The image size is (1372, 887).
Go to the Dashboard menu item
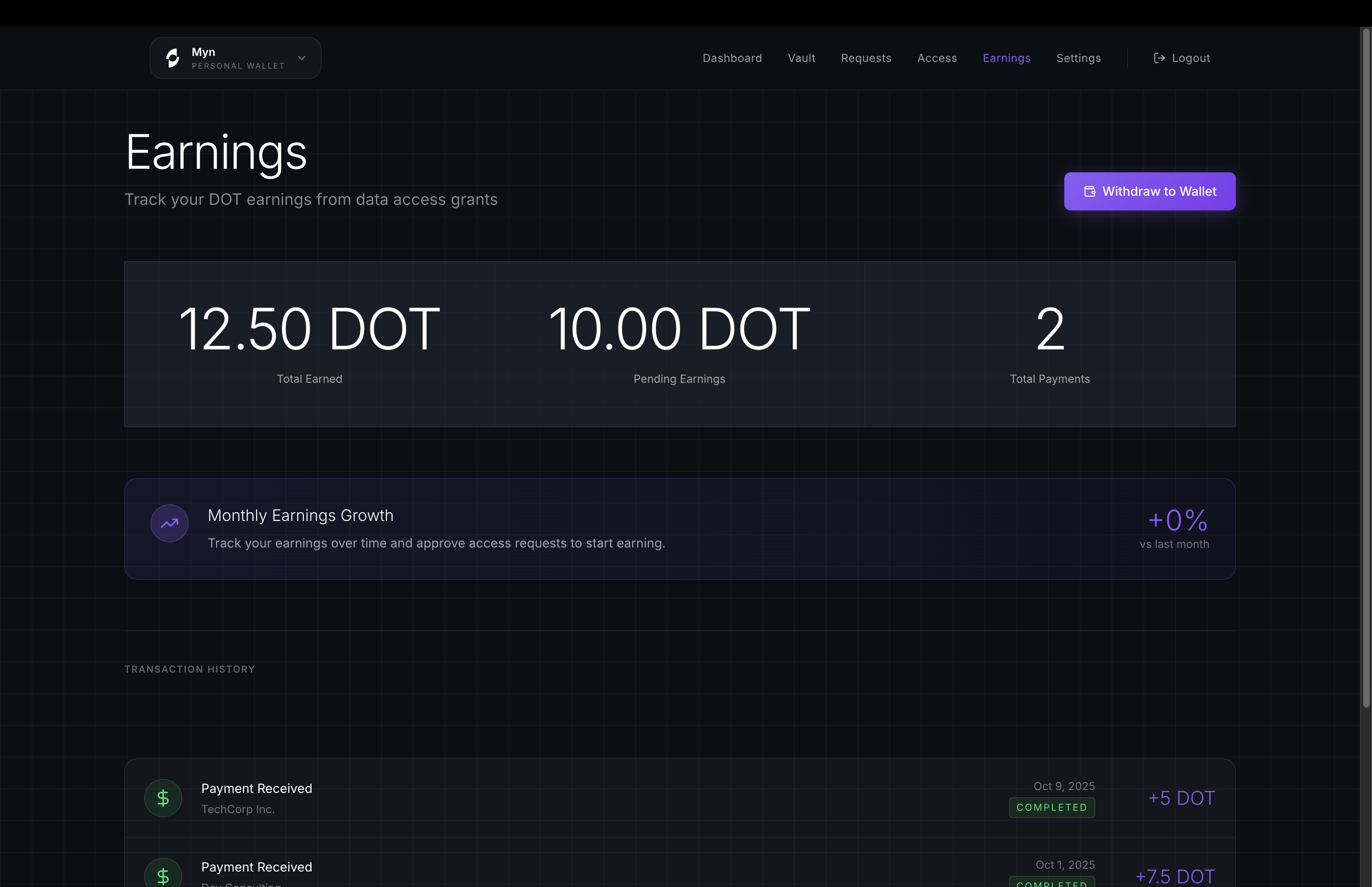[x=732, y=58]
